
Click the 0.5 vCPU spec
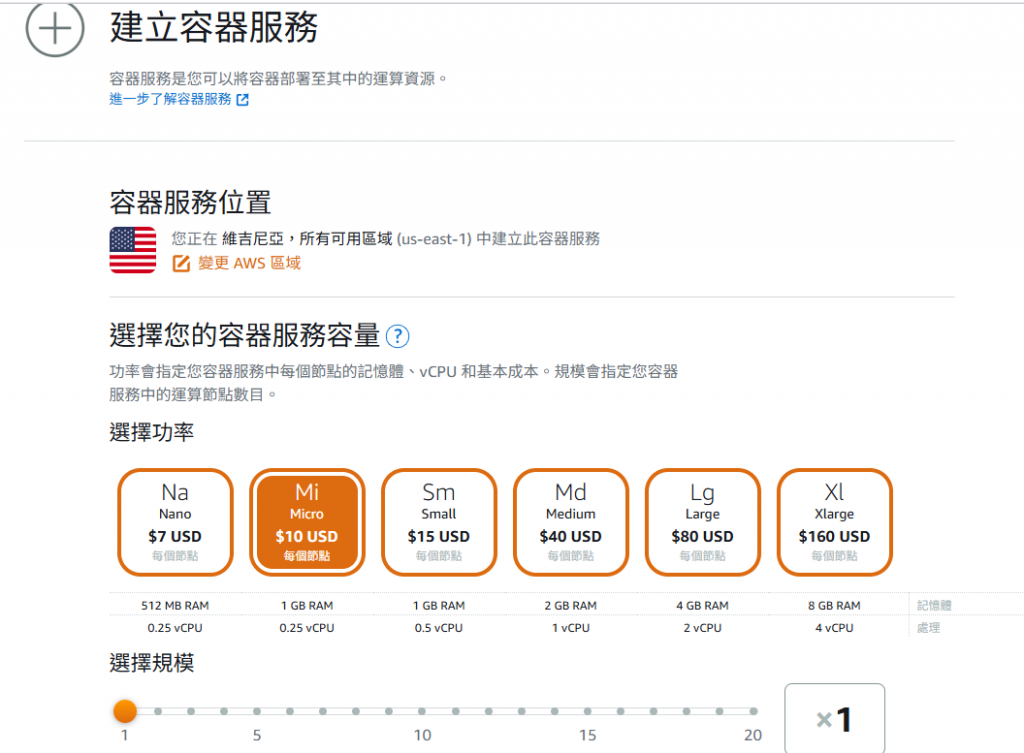coord(439,628)
